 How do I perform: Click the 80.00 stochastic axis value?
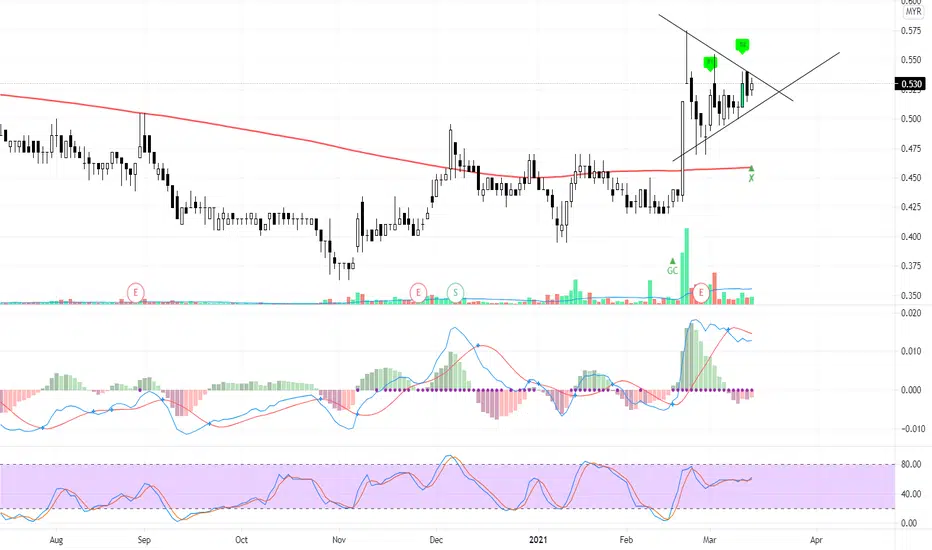pyautogui.click(x=911, y=464)
